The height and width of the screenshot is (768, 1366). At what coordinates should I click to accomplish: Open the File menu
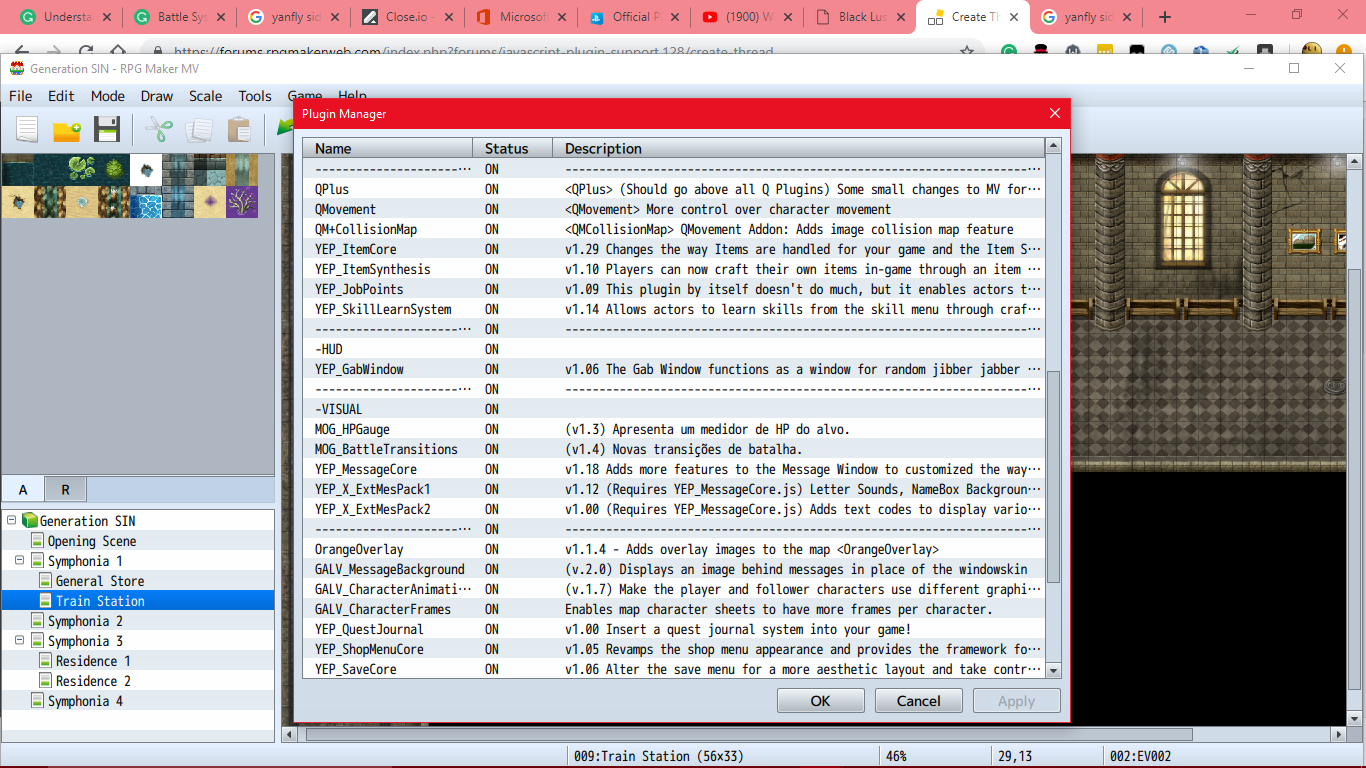20,96
